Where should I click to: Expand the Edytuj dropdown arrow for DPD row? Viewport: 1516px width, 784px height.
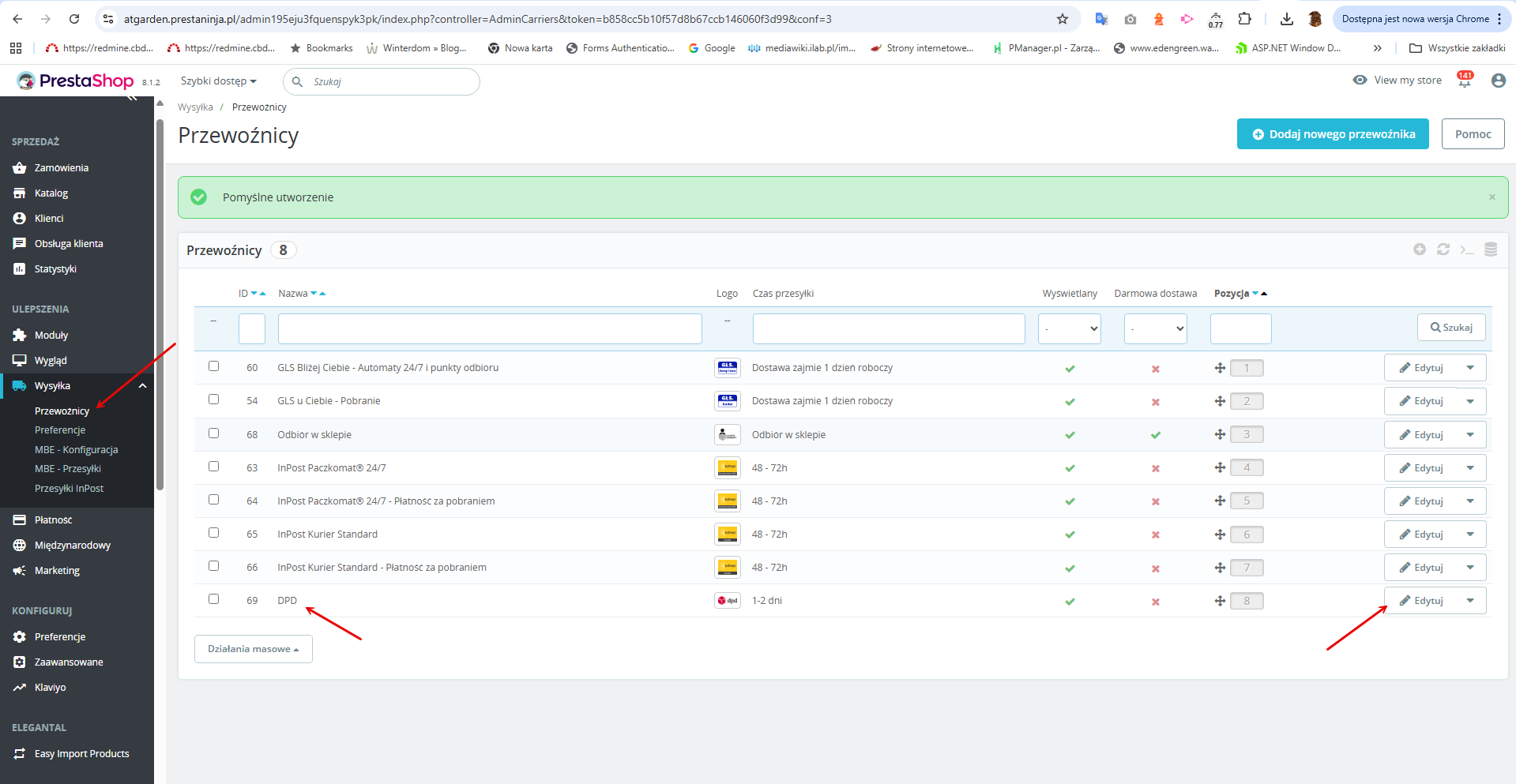[1470, 601]
